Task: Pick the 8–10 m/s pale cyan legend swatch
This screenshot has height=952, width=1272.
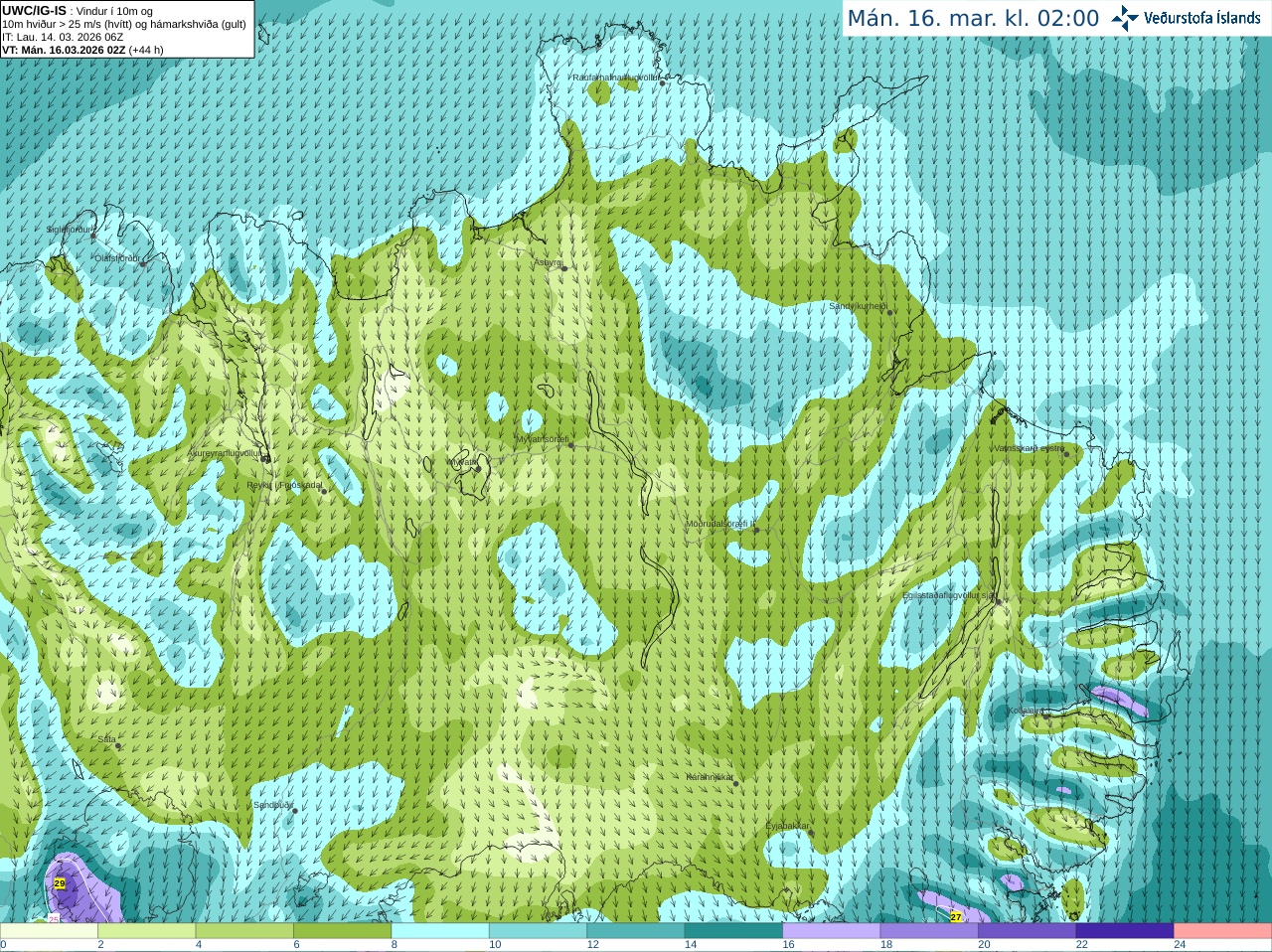Action: [440, 931]
